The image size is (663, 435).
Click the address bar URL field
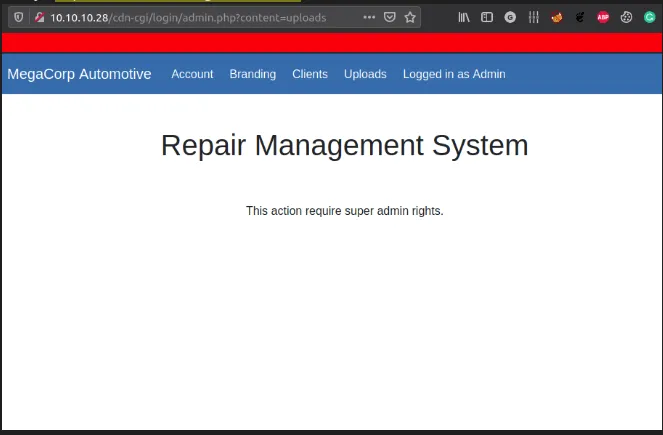pos(200,17)
